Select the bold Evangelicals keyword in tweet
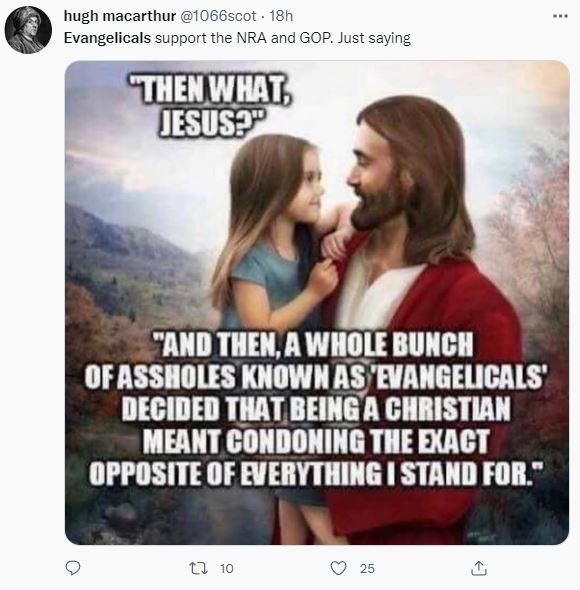 [107, 38]
